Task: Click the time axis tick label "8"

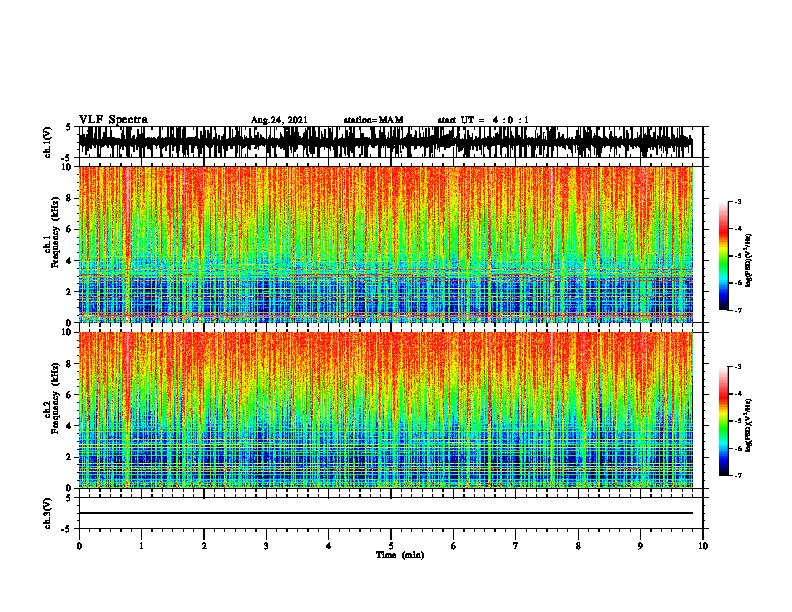Action: (x=578, y=546)
